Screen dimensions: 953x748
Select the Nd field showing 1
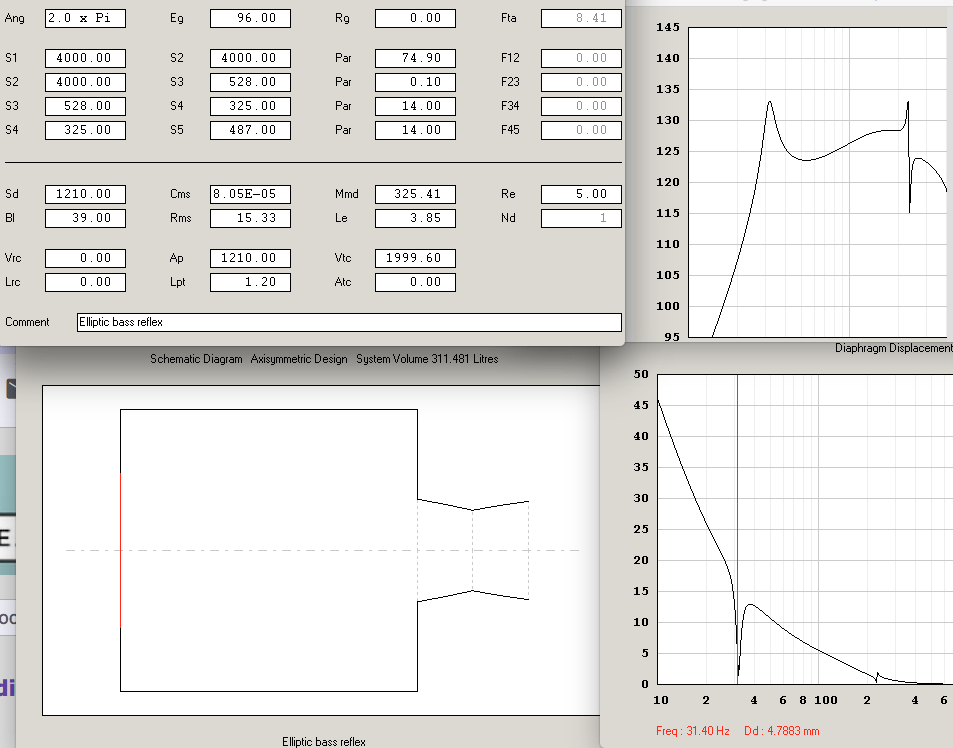tap(581, 218)
